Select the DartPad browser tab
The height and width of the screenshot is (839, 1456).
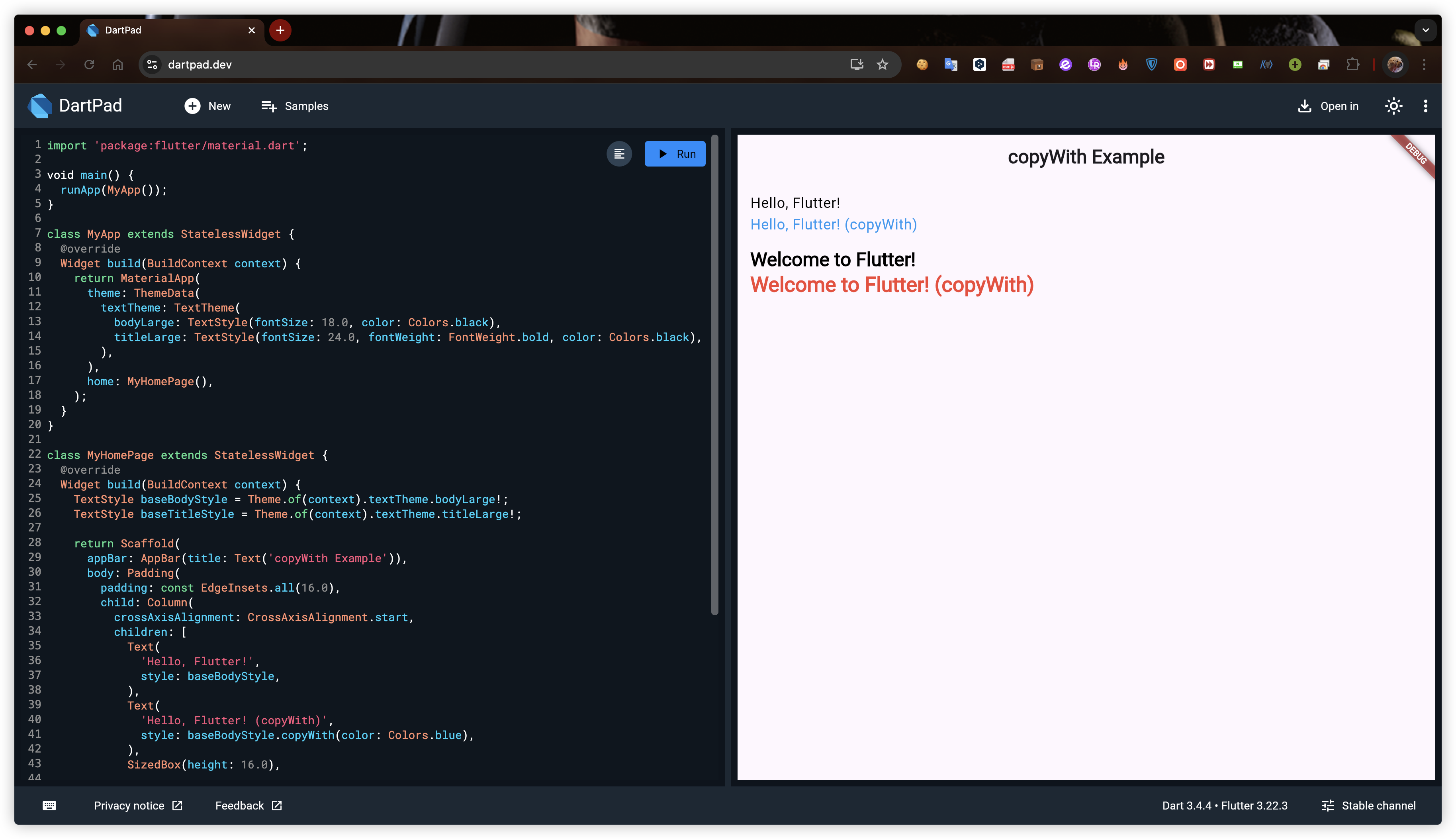click(x=167, y=30)
